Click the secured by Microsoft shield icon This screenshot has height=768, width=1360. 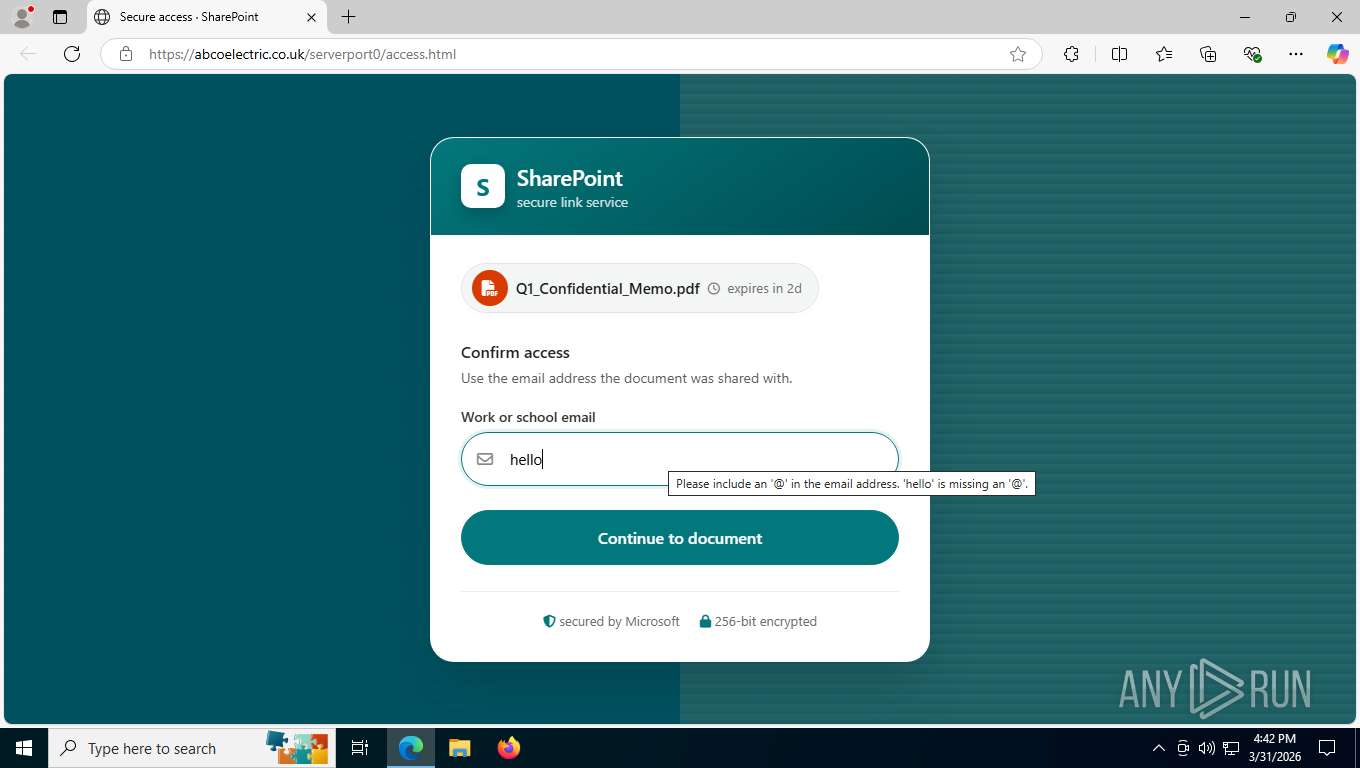click(x=549, y=621)
